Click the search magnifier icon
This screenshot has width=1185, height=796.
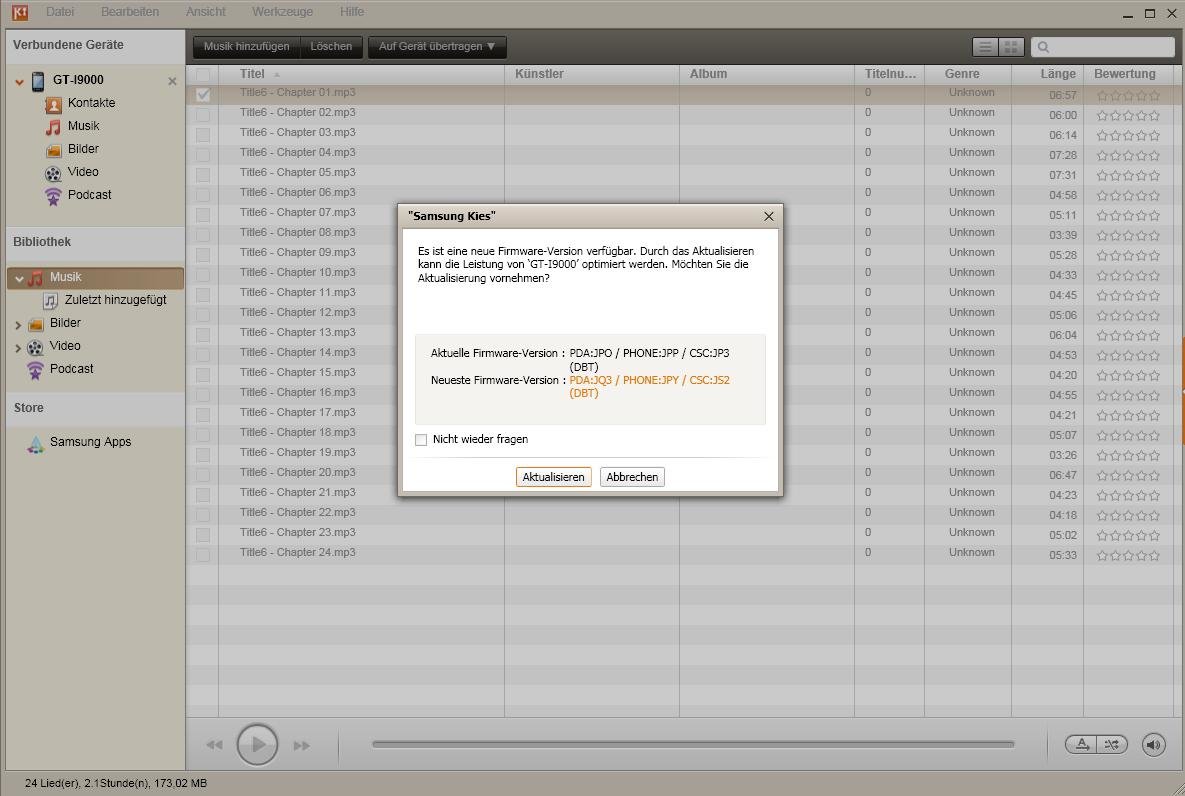click(x=1044, y=47)
